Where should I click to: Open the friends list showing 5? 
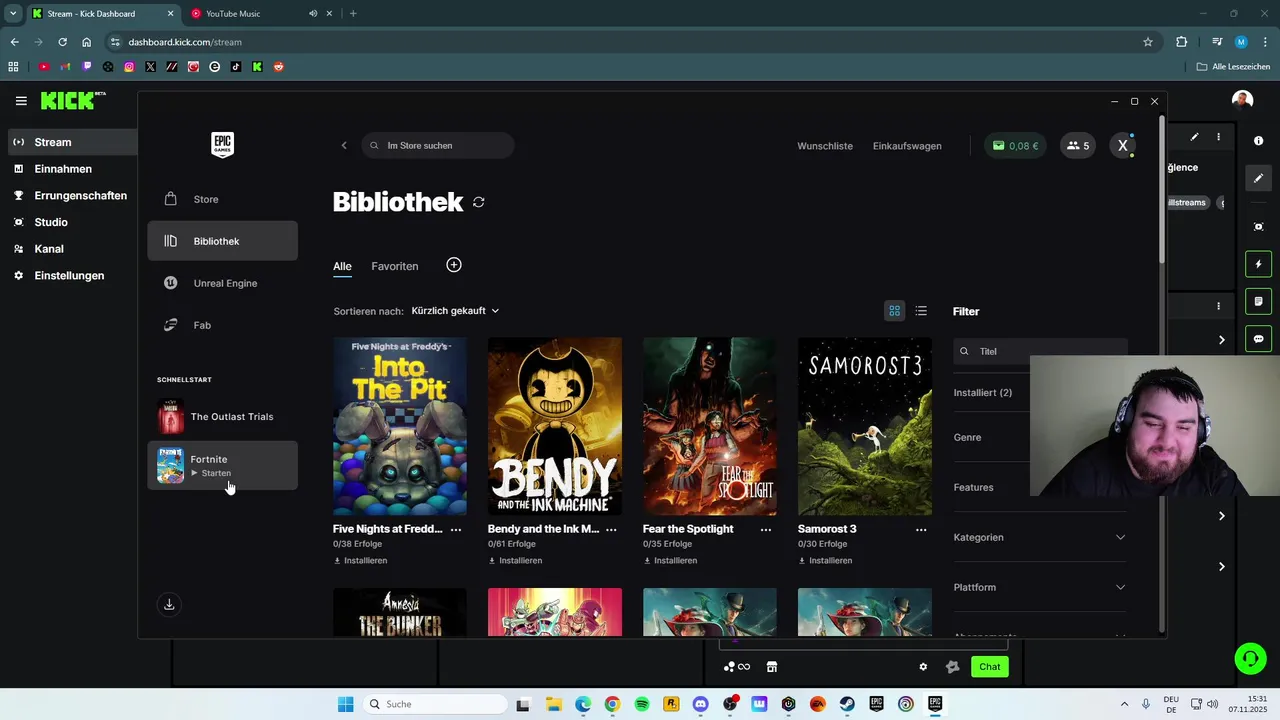click(x=1078, y=146)
